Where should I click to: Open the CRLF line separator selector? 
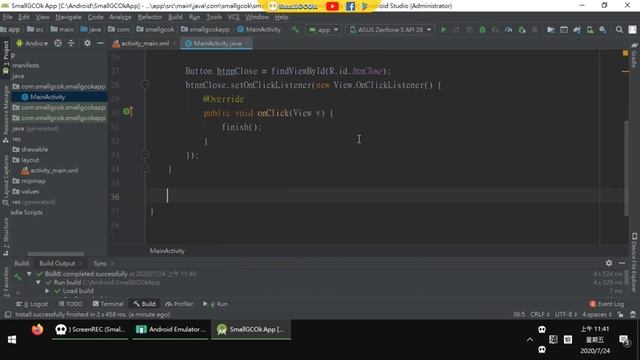click(540, 315)
